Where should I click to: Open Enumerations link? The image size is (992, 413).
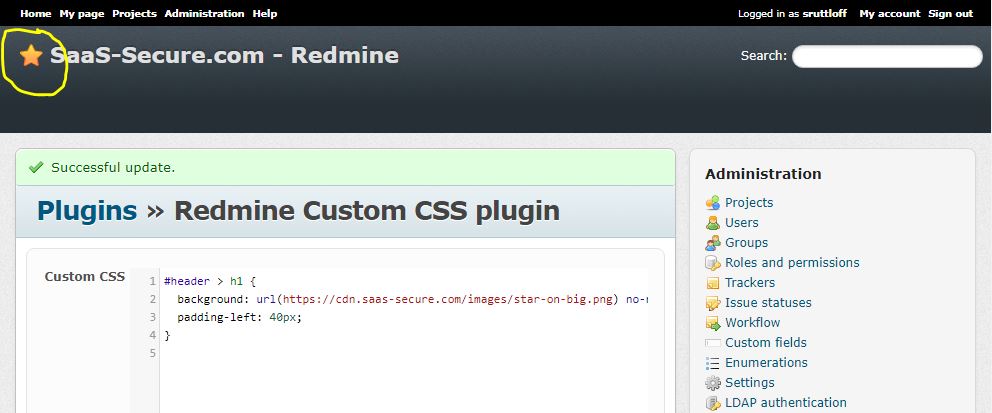point(766,363)
